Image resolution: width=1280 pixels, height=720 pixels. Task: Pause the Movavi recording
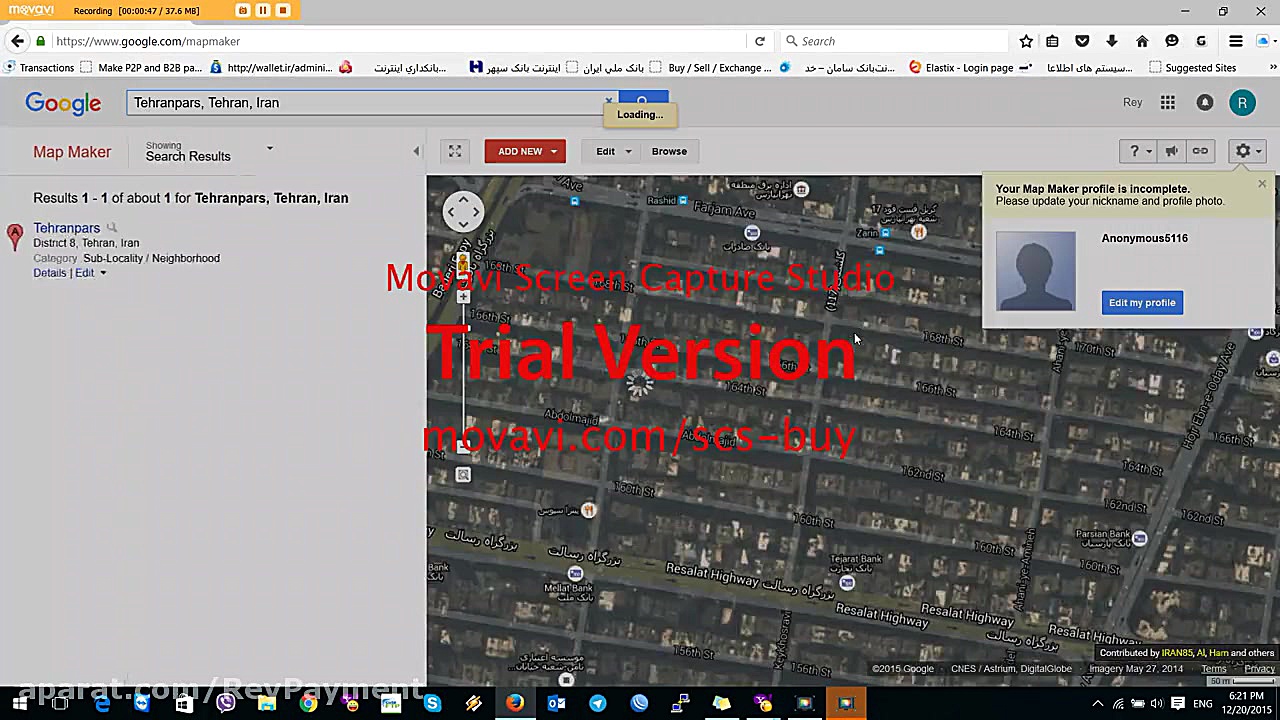pos(262,10)
